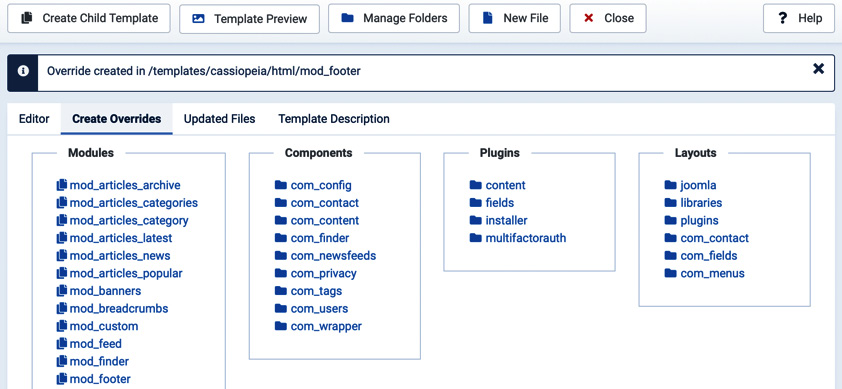Click the copy icon beside mod_articles_popular

[62, 273]
